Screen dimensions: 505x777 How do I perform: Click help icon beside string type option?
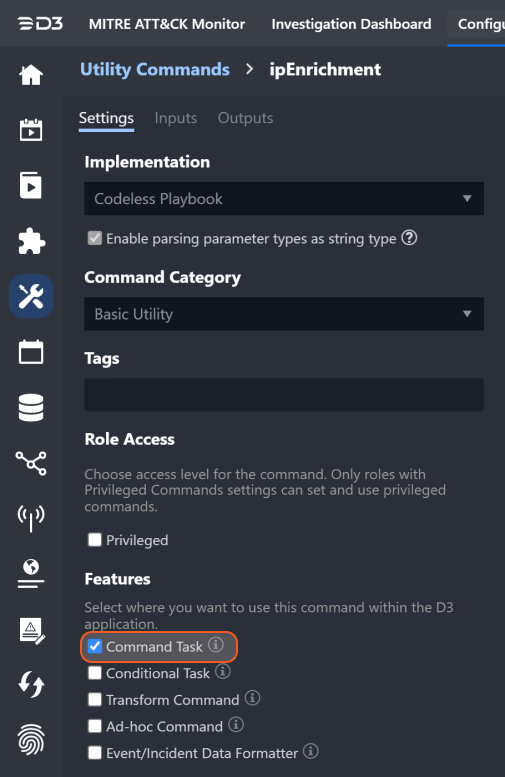409,238
